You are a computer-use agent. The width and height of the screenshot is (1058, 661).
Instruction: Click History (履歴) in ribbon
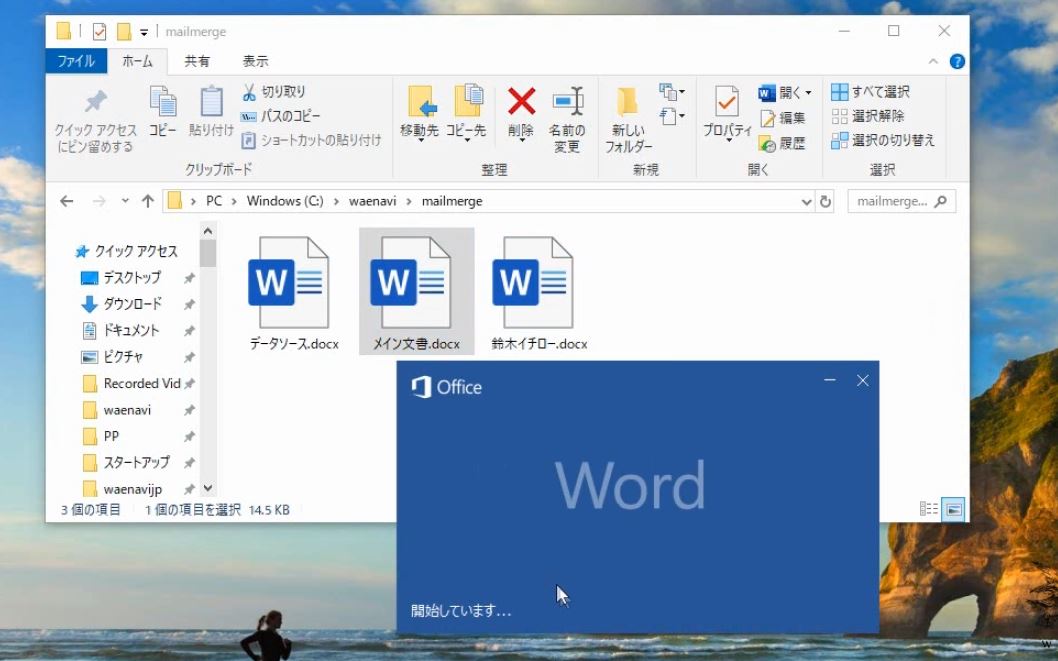click(x=783, y=143)
